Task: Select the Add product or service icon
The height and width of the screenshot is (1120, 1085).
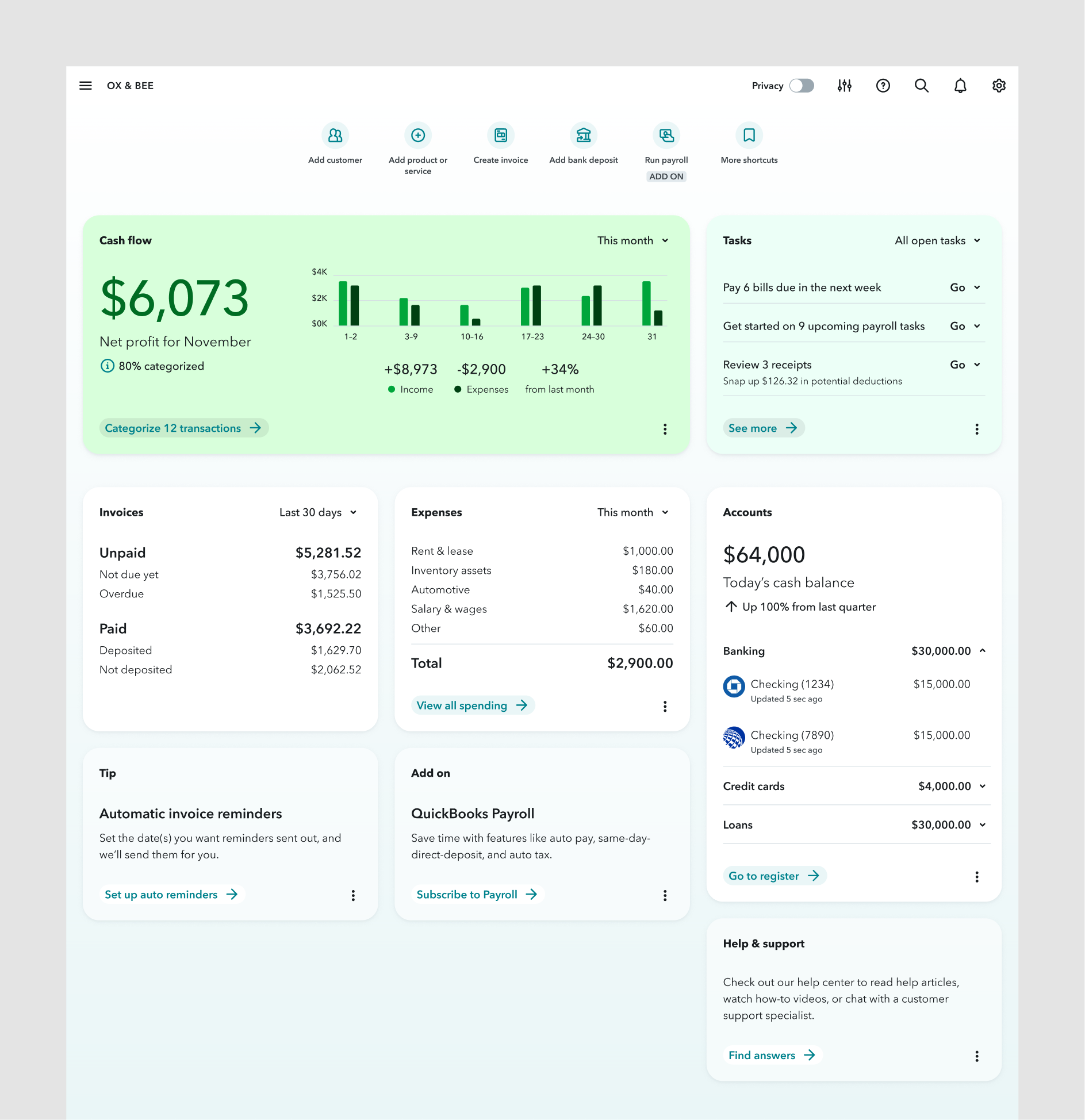Action: [x=418, y=136]
